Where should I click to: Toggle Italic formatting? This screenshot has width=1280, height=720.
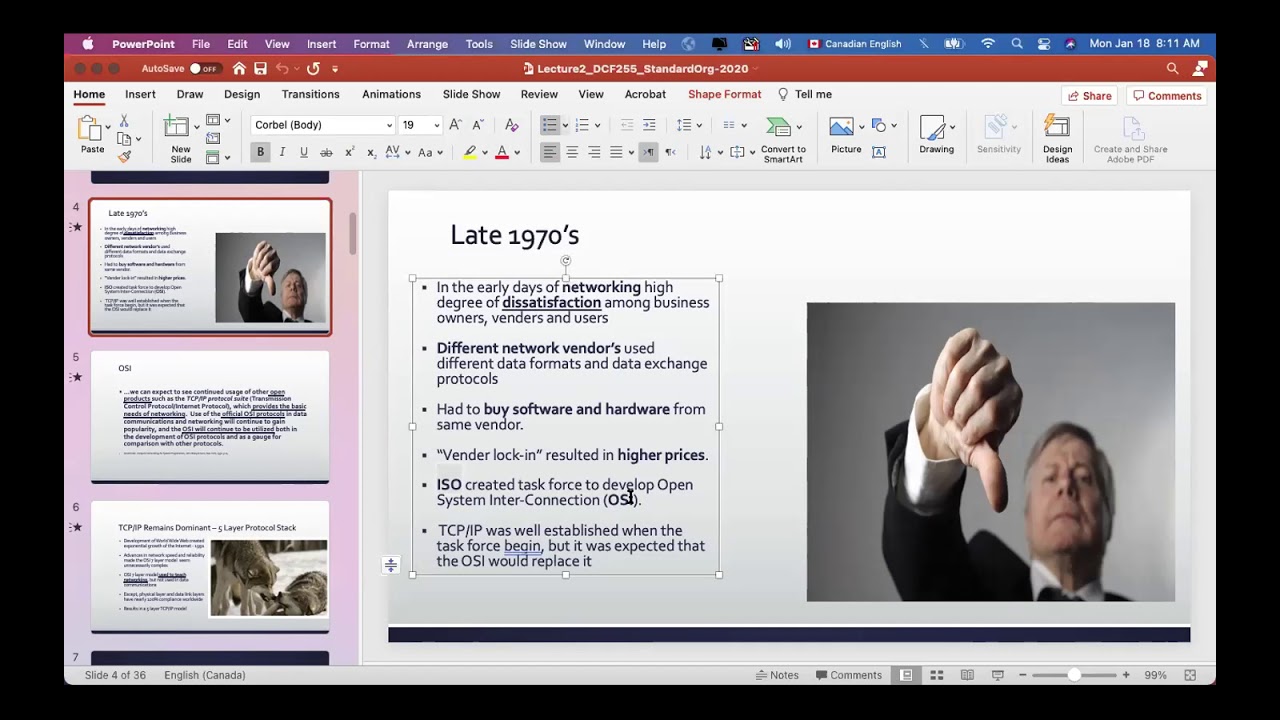click(x=282, y=152)
